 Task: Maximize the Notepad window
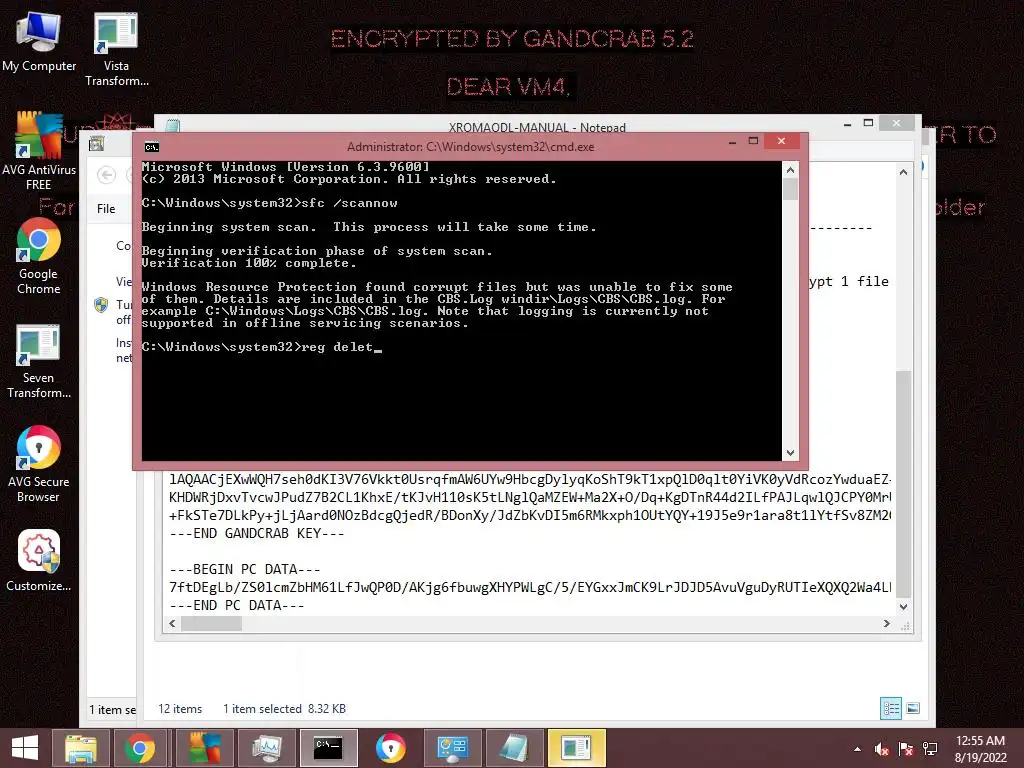pos(868,123)
